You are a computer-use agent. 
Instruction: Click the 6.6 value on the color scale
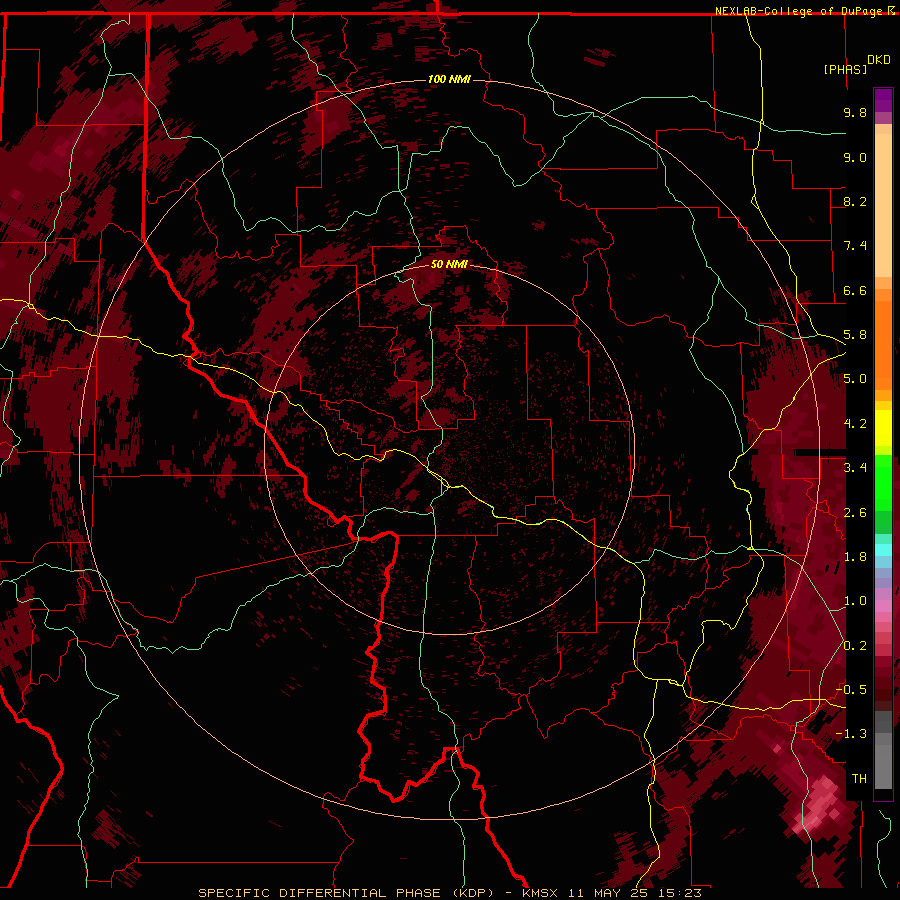tap(855, 290)
